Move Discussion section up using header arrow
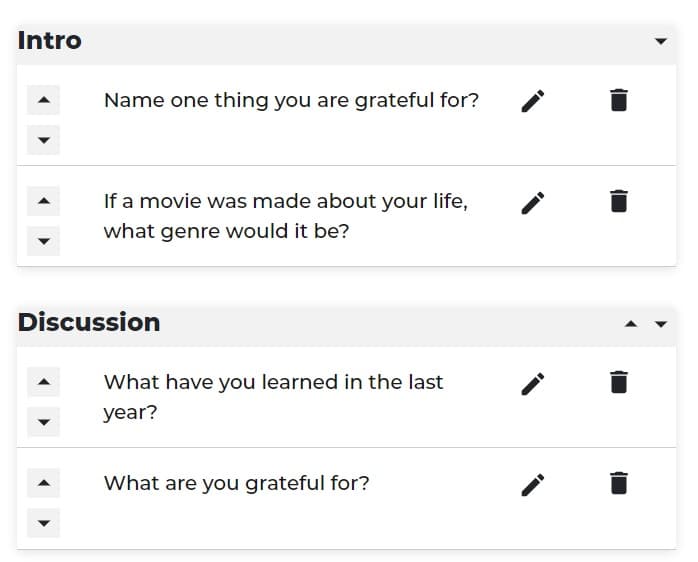Viewport: 698px width, 562px height. 630,324
